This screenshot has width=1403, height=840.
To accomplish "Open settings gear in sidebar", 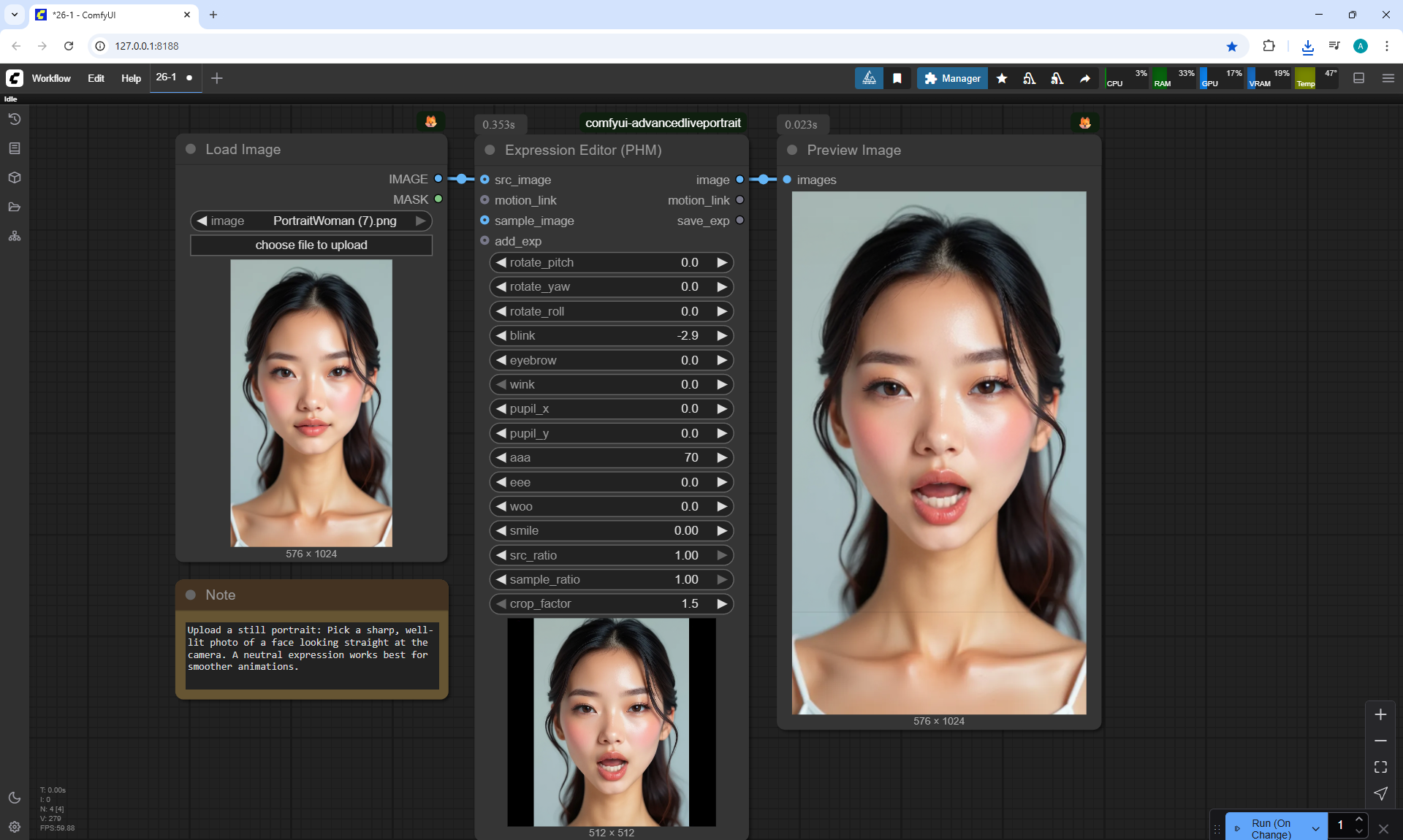I will point(15,827).
